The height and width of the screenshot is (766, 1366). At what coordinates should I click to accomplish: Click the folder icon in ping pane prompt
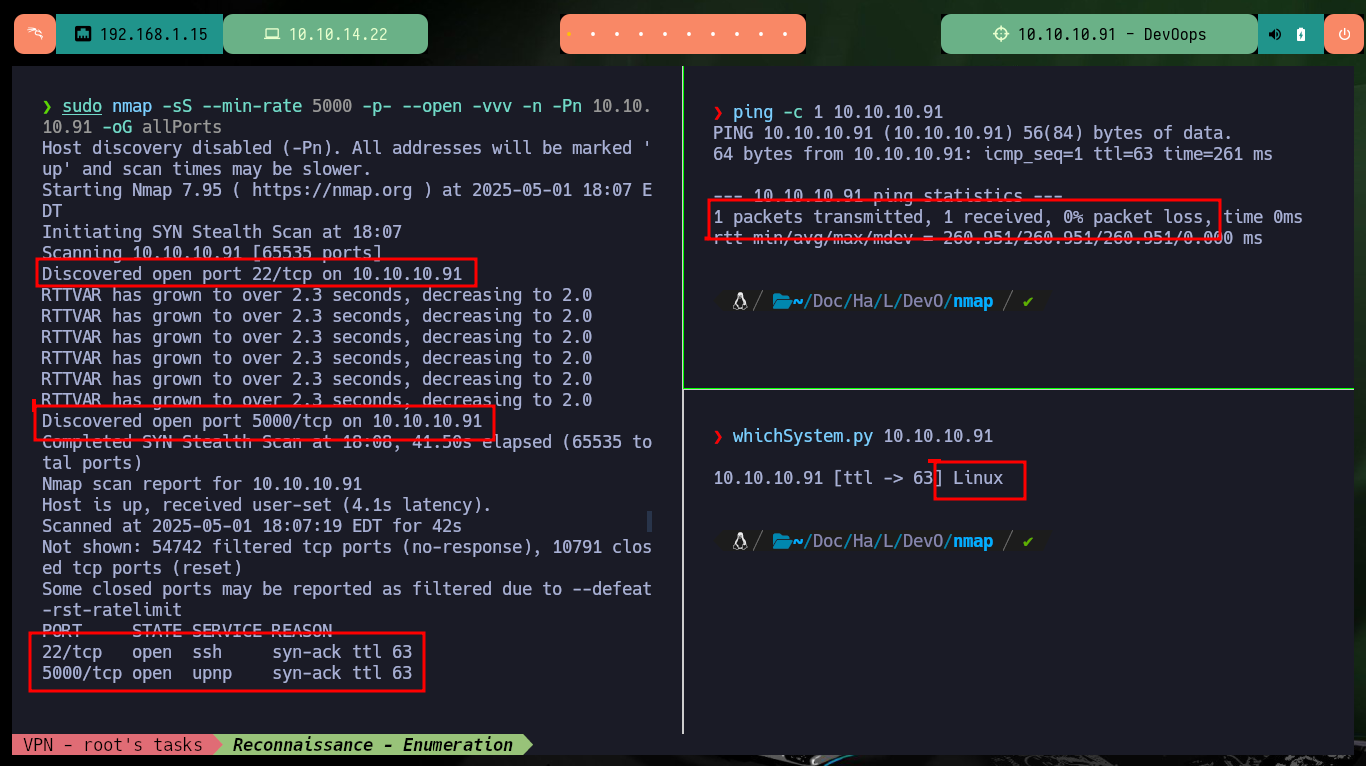(782, 301)
